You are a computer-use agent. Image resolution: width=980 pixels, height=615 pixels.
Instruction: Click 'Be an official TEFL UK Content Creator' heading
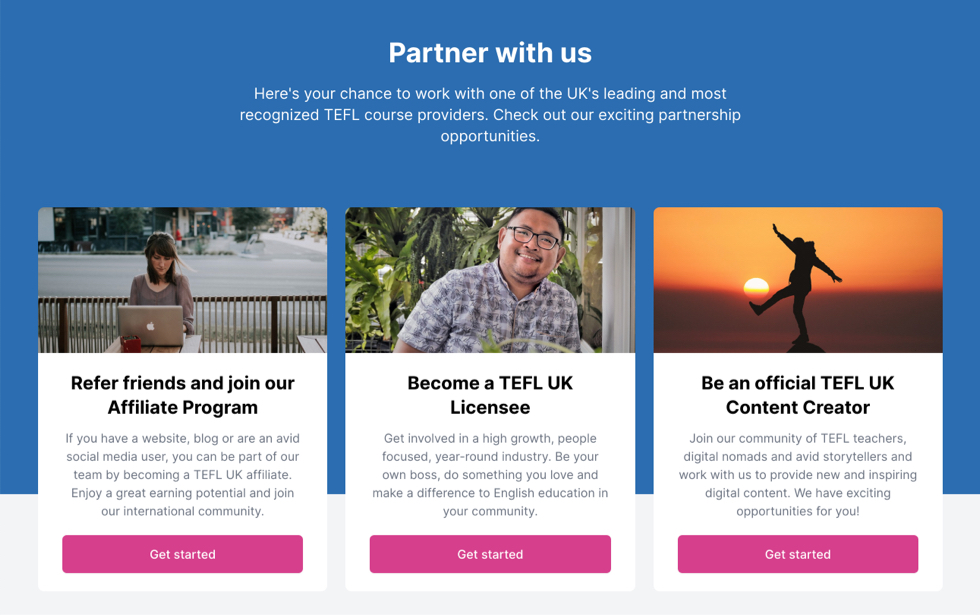tap(798, 395)
